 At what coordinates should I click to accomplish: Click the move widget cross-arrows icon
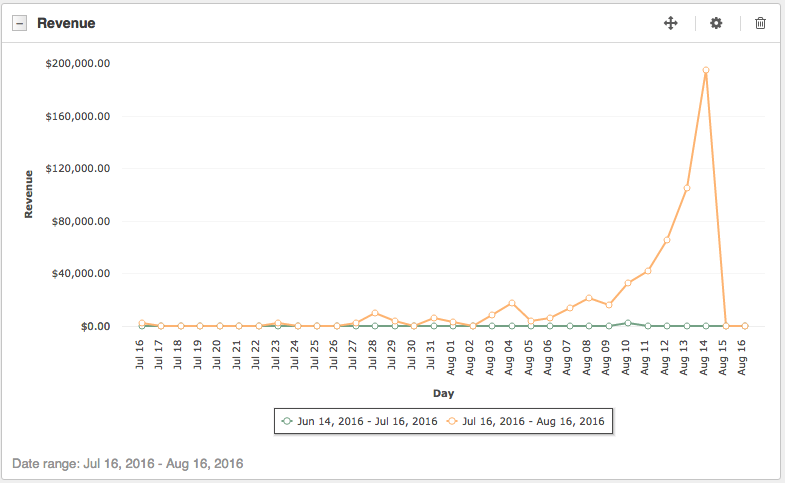point(670,23)
